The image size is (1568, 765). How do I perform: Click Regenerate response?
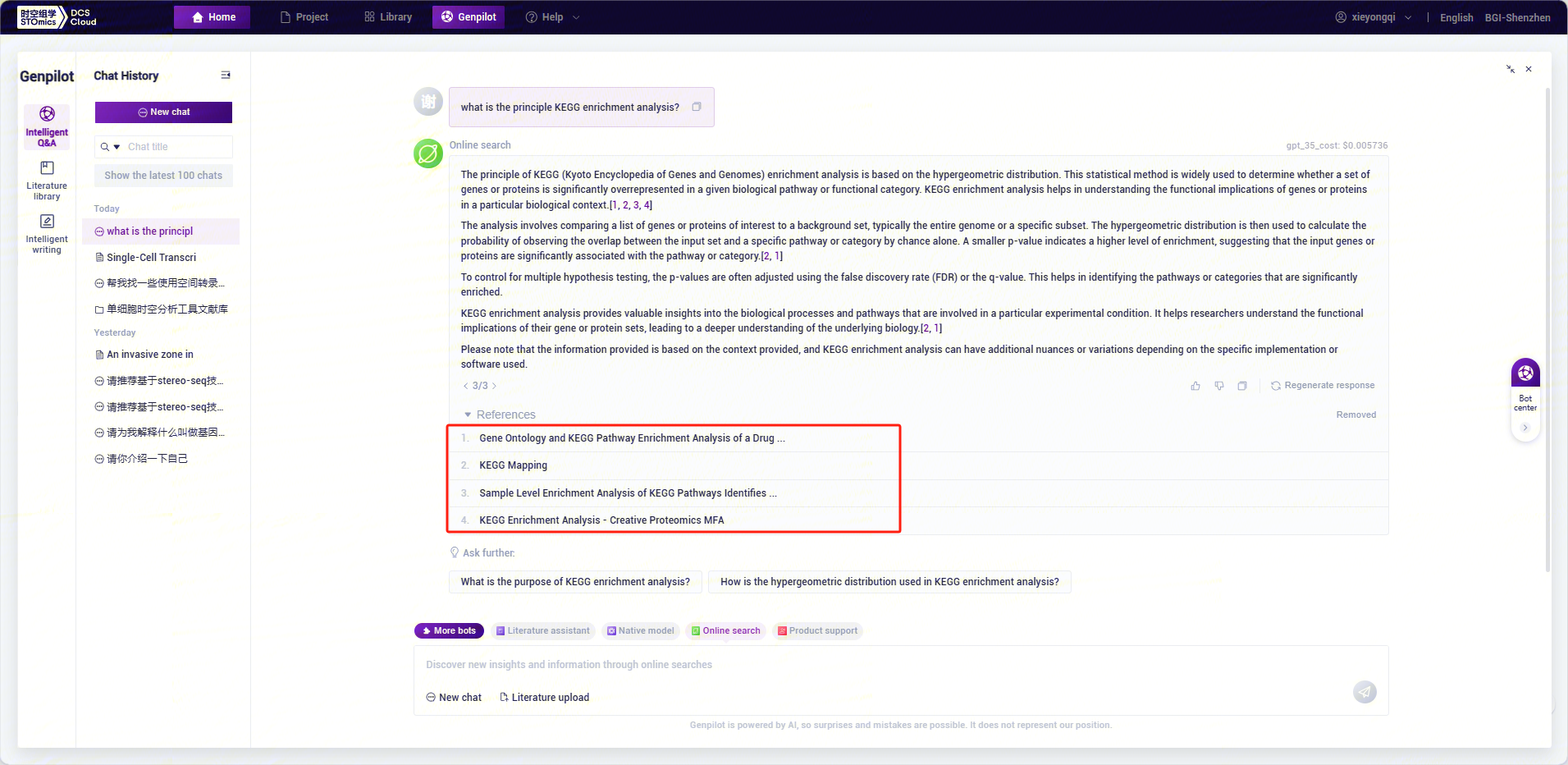click(x=1323, y=386)
